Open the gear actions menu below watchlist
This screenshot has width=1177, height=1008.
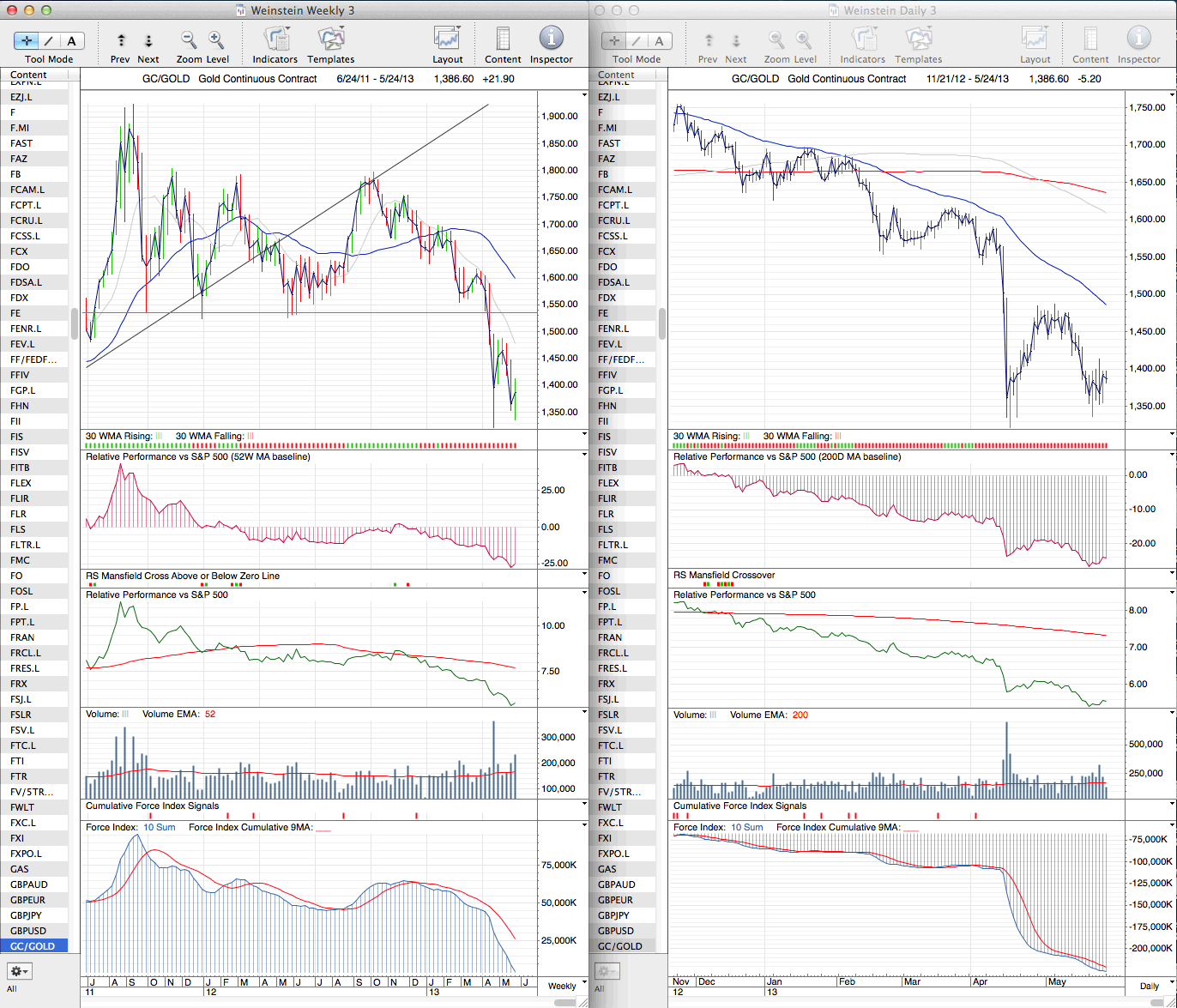(x=19, y=971)
